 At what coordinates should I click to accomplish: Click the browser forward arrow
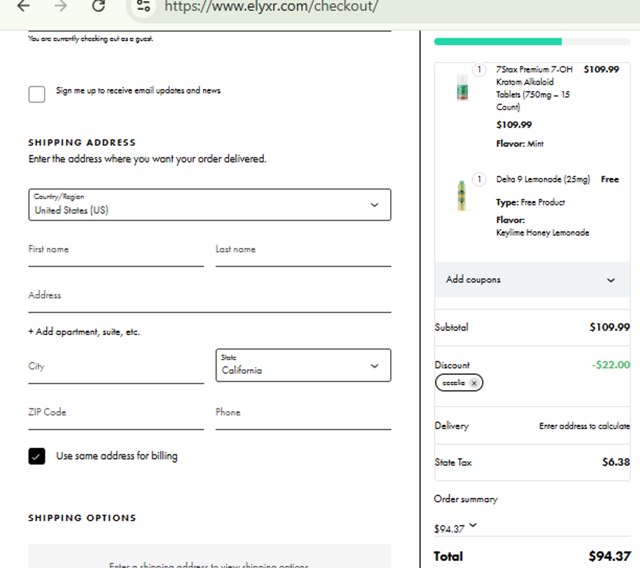pyautogui.click(x=60, y=6)
